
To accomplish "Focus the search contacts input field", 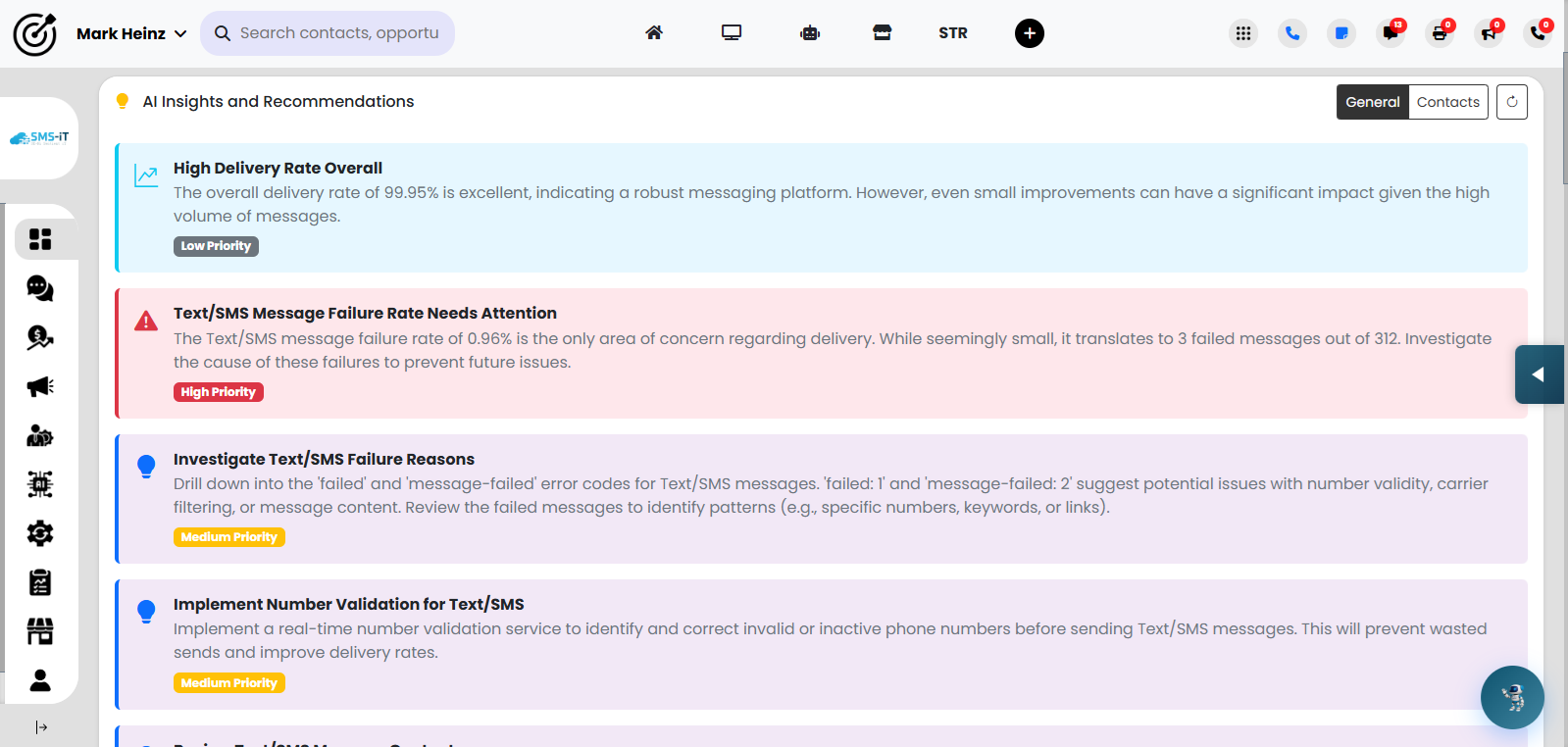I will click(328, 33).
